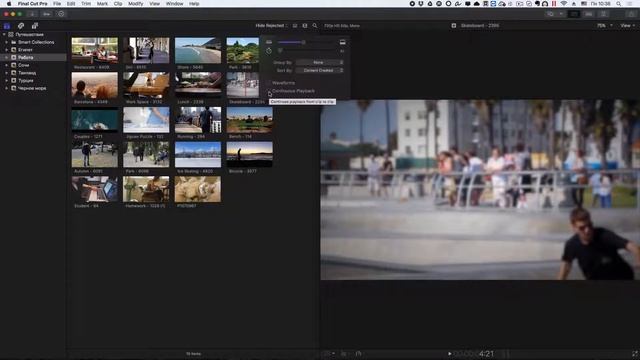Play the clip in the viewer
Image resolution: width=640 pixels, height=360 pixels.
tap(449, 354)
